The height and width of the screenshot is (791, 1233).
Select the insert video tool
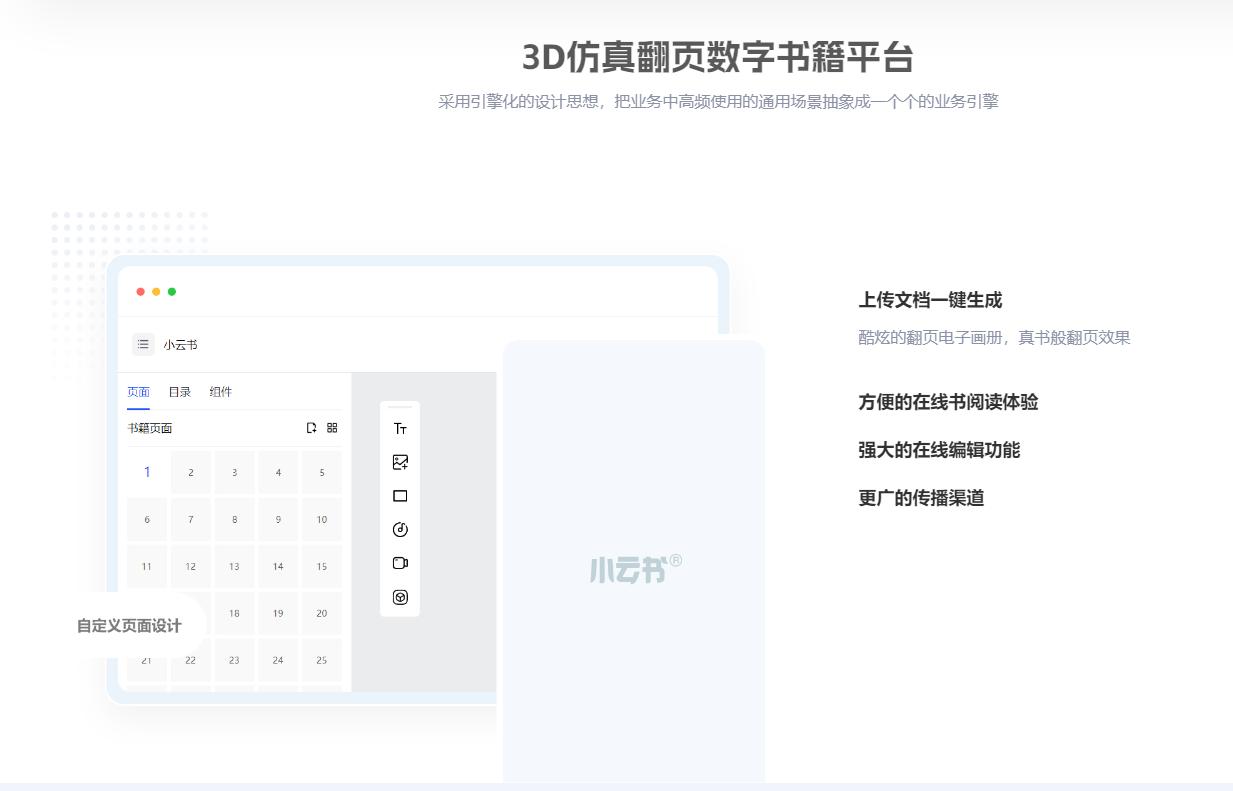click(400, 564)
